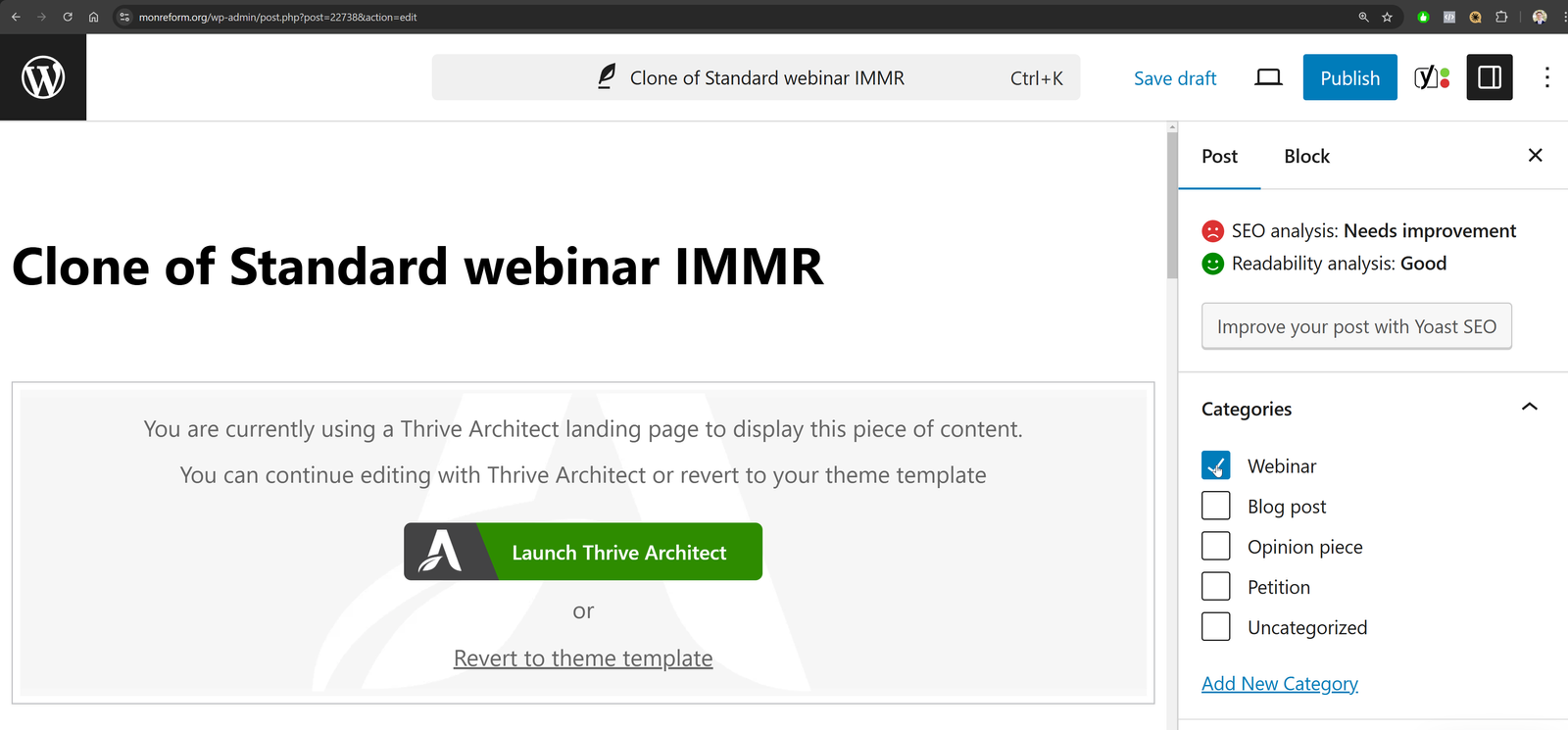Click the laptop preview icon
Image resolution: width=1568 pixels, height=730 pixels.
point(1268,77)
